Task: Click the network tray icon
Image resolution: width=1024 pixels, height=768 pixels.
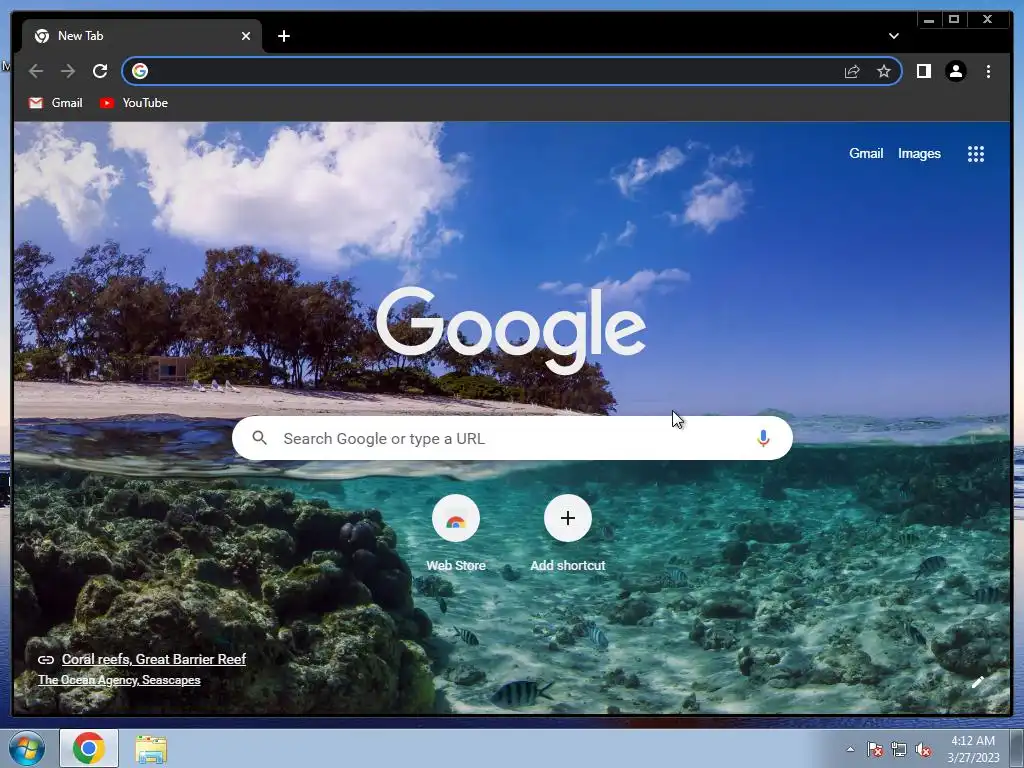Action: coord(899,750)
